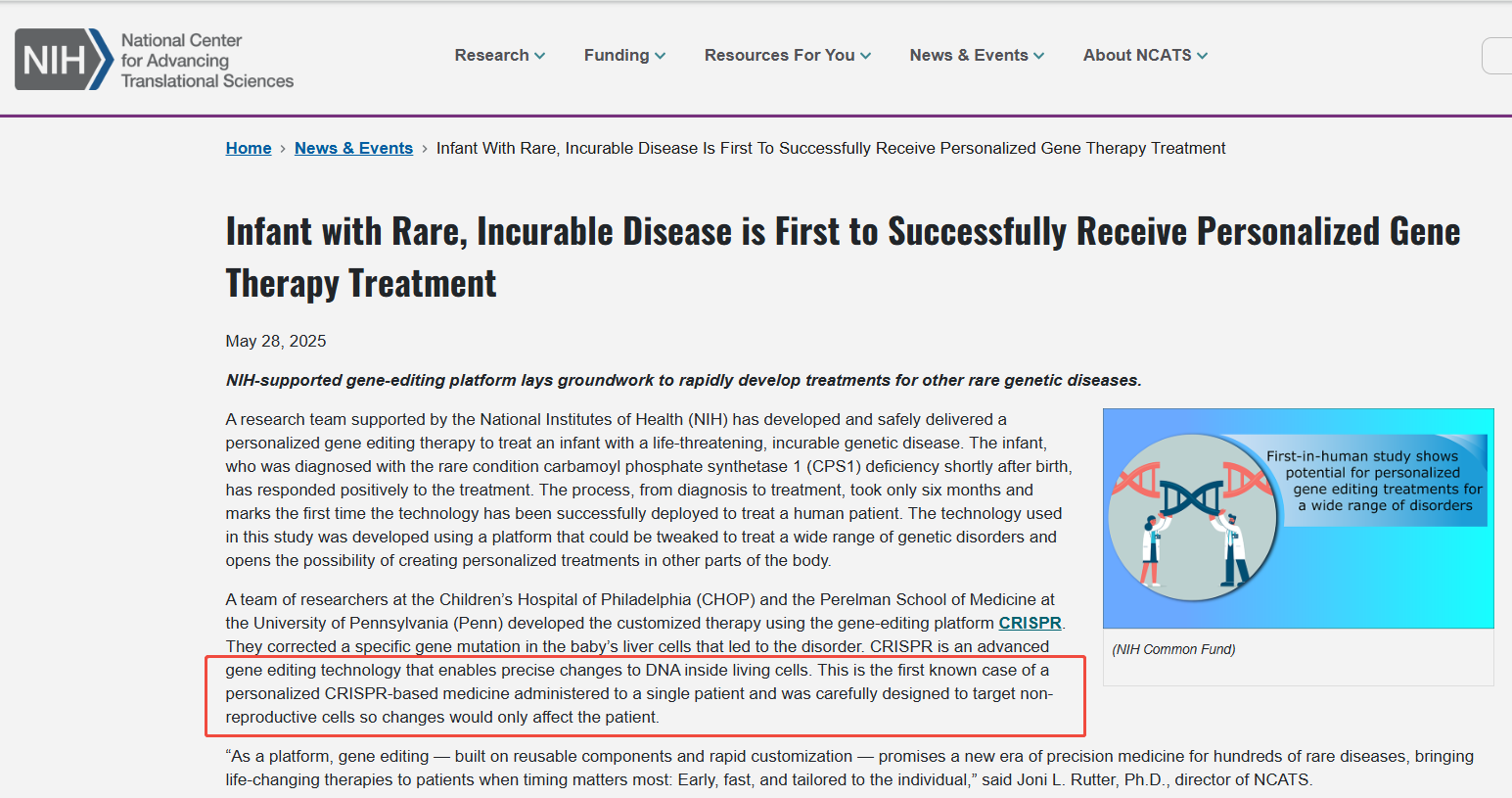Click the NIH Common Fund image caption
The width and height of the screenshot is (1512, 798).
tap(1173, 649)
